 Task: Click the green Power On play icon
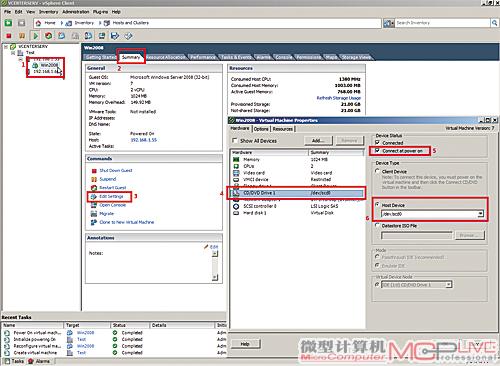(x=35, y=36)
